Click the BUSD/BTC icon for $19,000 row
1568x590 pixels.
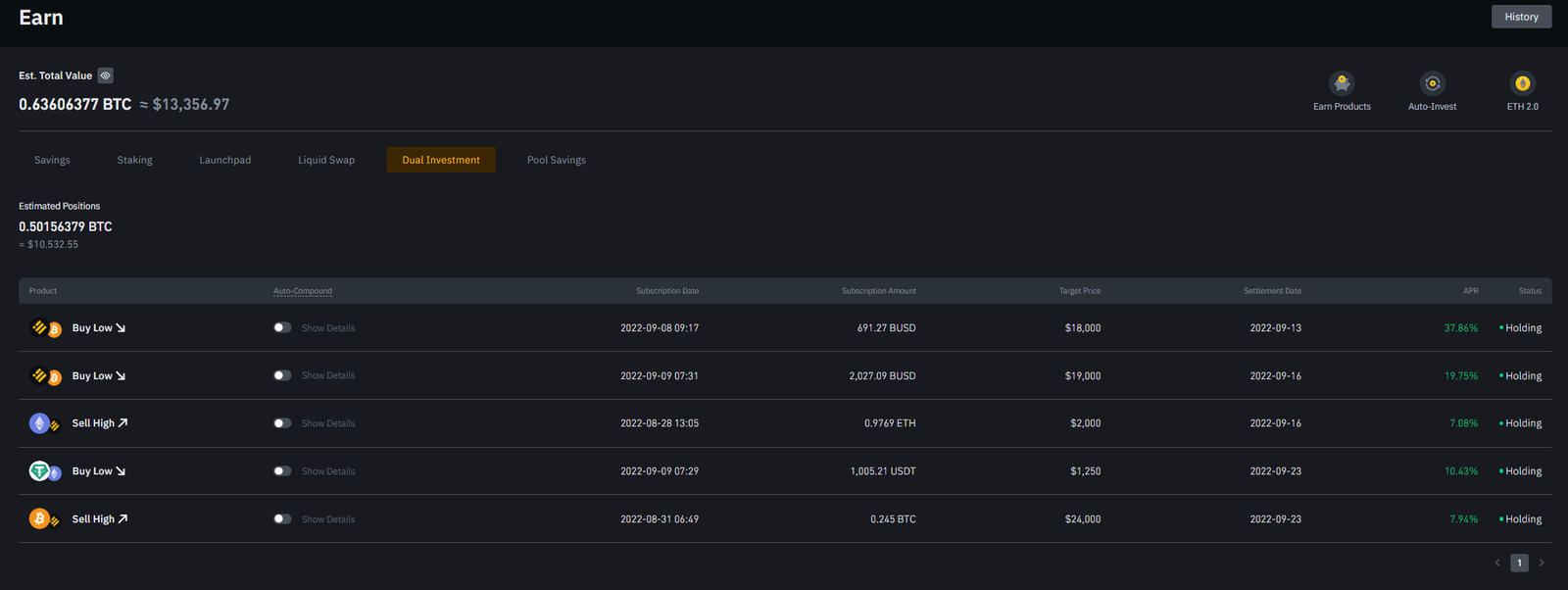point(46,376)
